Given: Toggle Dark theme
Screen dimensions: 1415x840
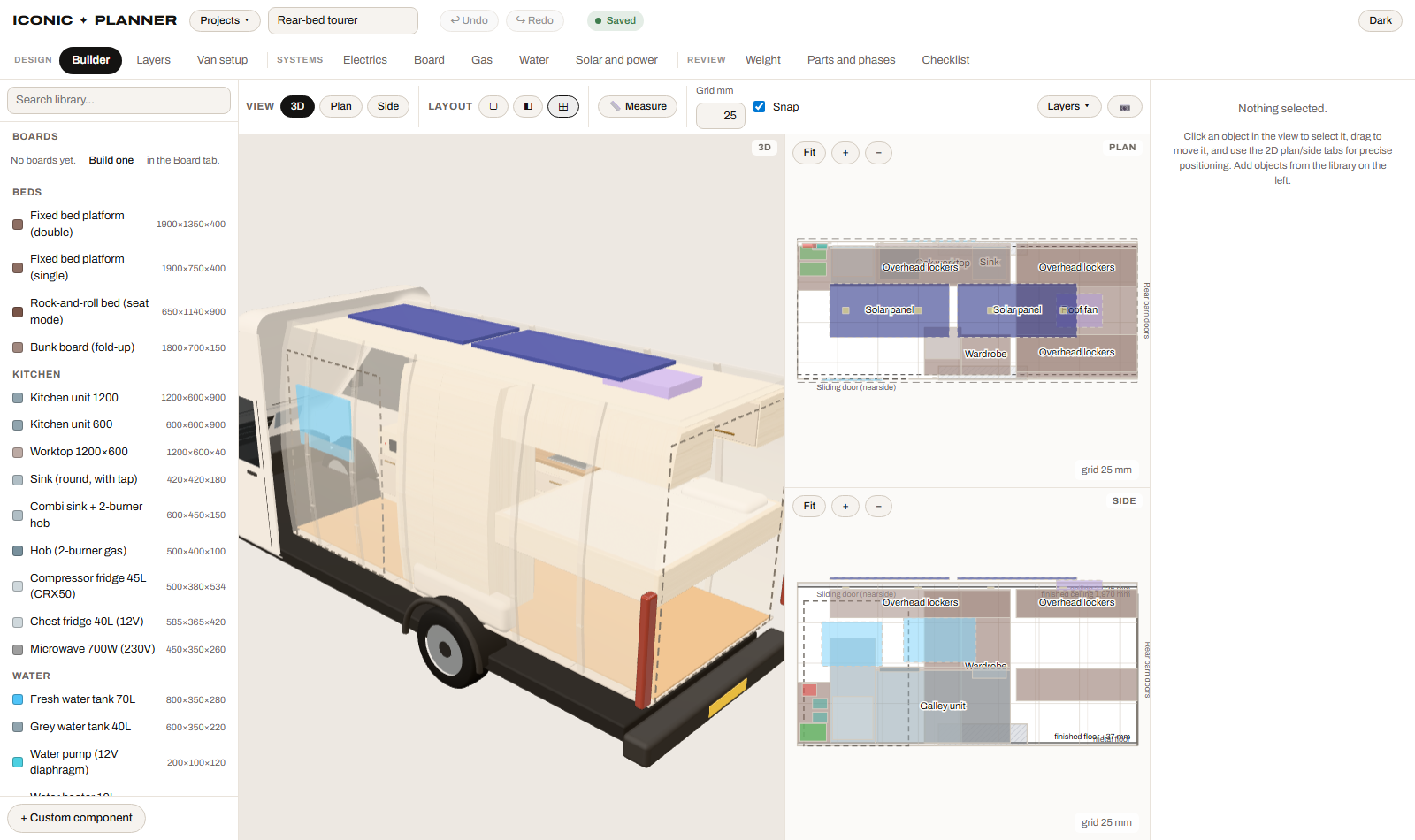Looking at the screenshot, I should click(x=1381, y=20).
